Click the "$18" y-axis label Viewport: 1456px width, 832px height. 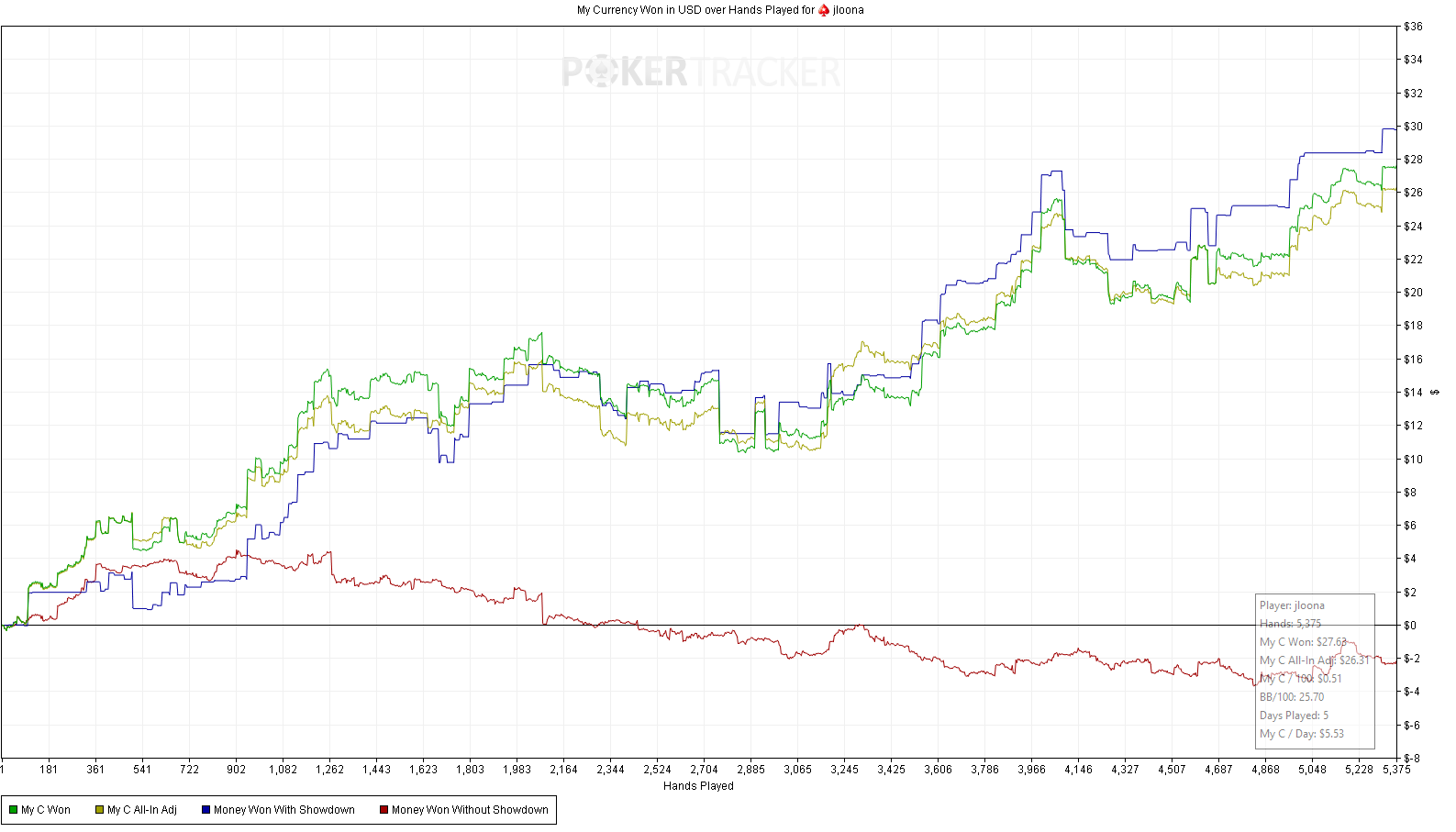[1413, 326]
